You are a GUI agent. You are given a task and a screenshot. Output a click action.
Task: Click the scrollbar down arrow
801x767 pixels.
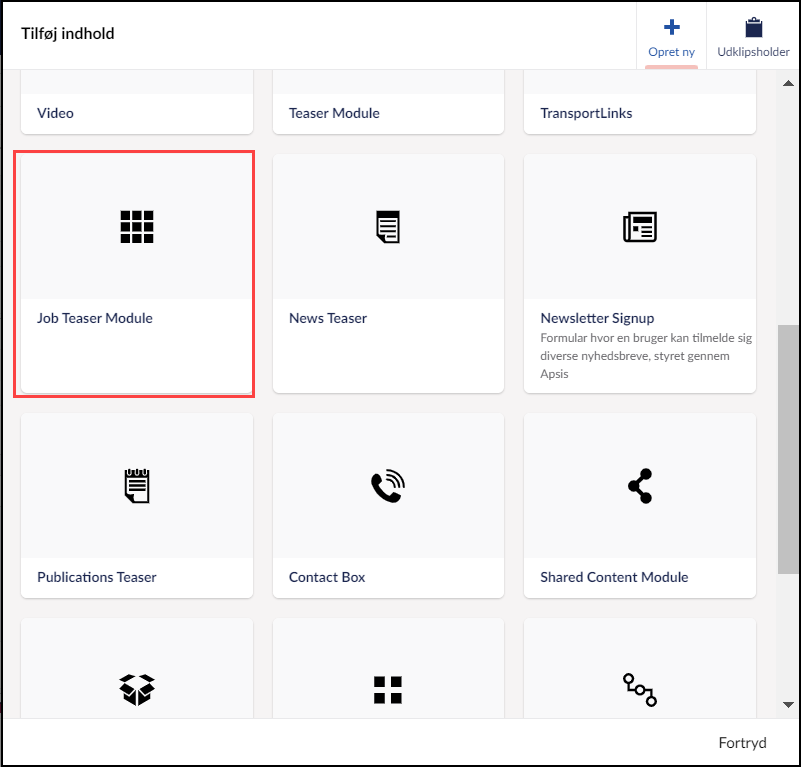(x=788, y=705)
